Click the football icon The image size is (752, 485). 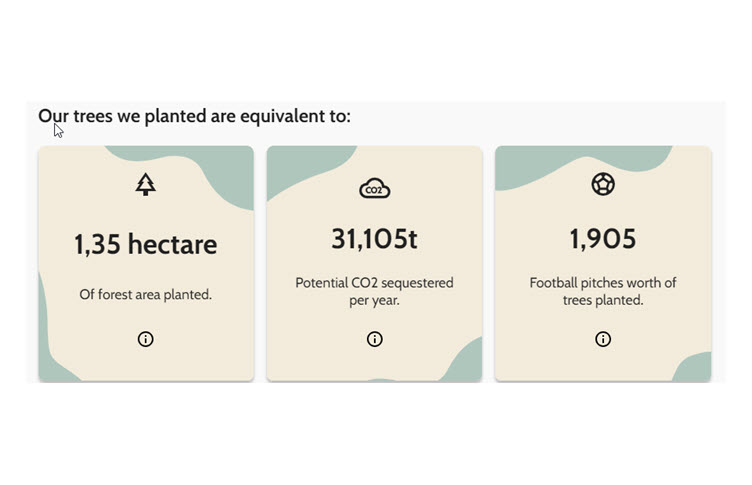coord(603,184)
